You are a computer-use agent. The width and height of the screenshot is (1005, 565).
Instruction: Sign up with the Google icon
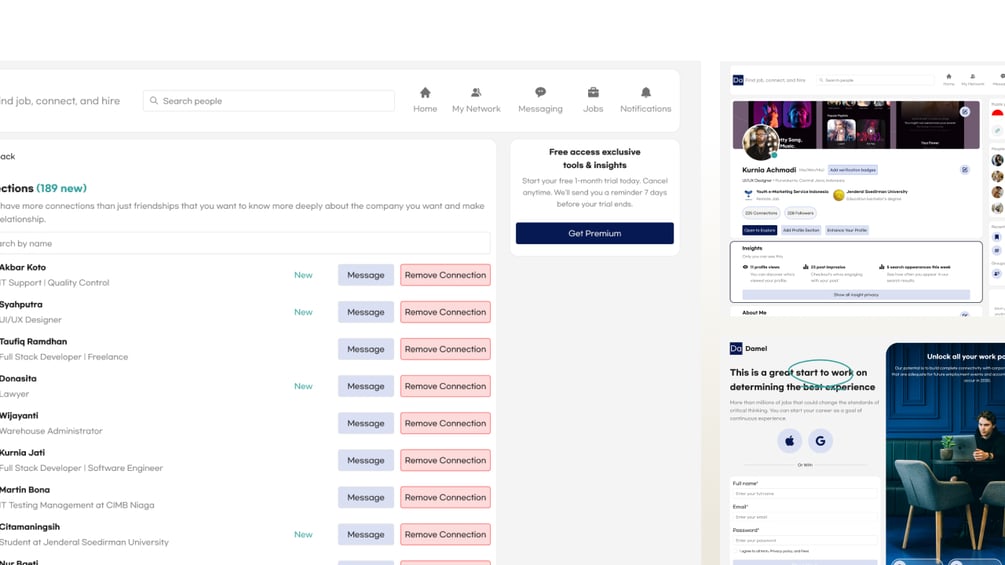[820, 441]
